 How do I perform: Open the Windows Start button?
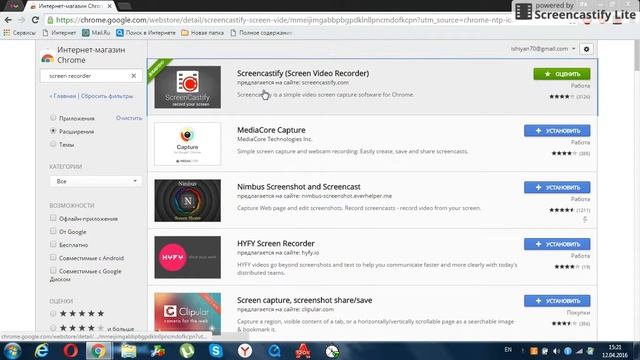point(12,351)
